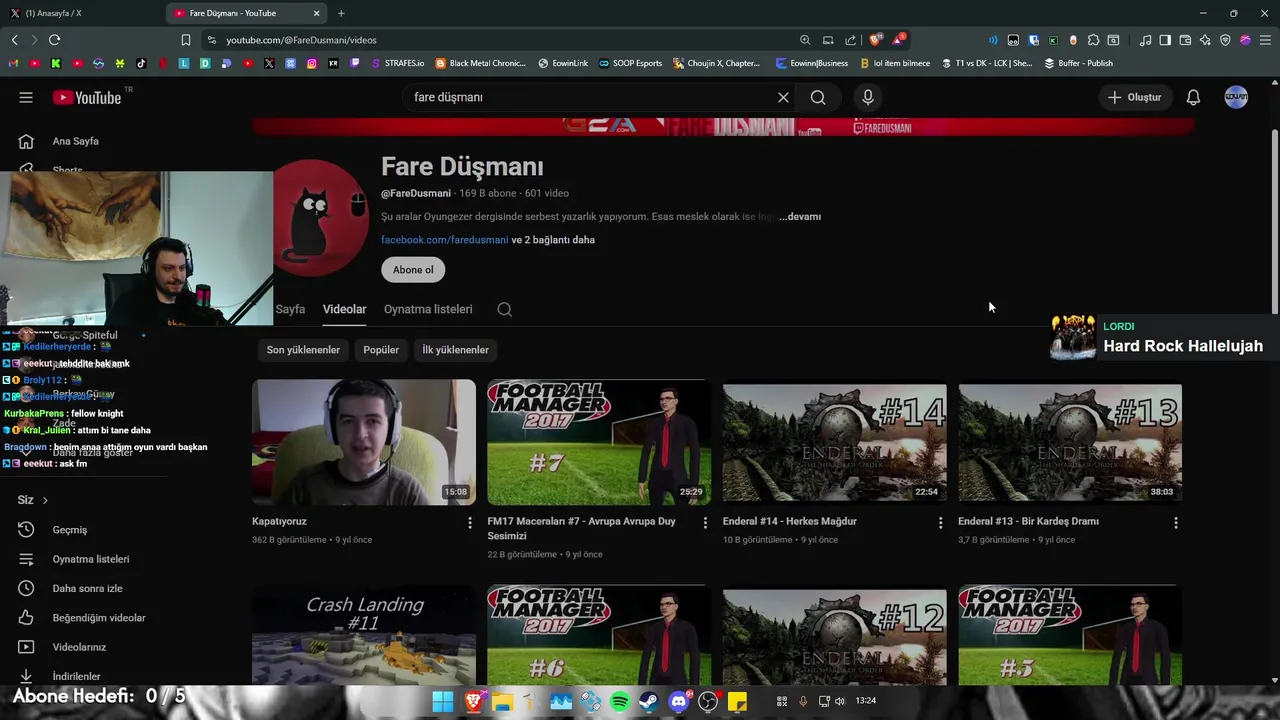Search within the channel using magnifier icon
This screenshot has width=1280, height=720.
(505, 309)
